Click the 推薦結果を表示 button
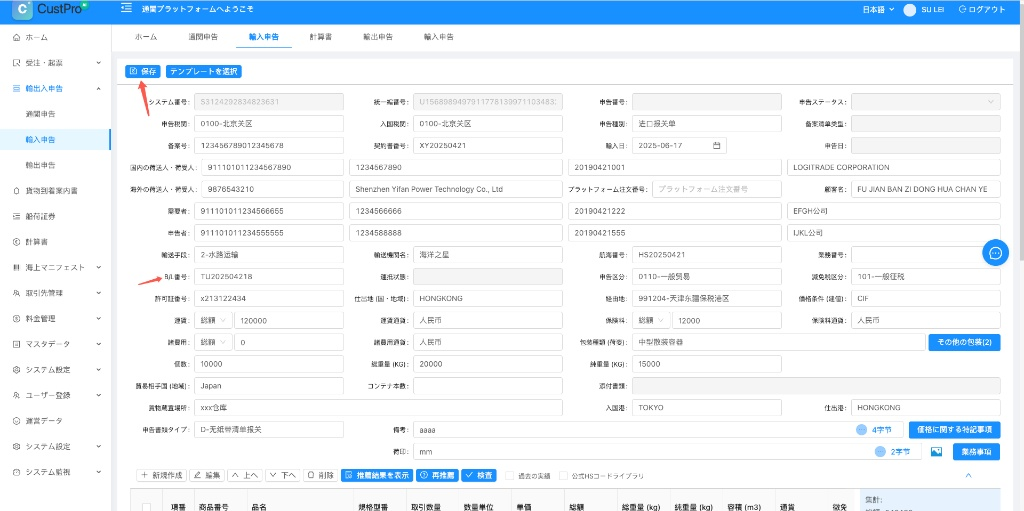1024x511 pixels. [377, 475]
